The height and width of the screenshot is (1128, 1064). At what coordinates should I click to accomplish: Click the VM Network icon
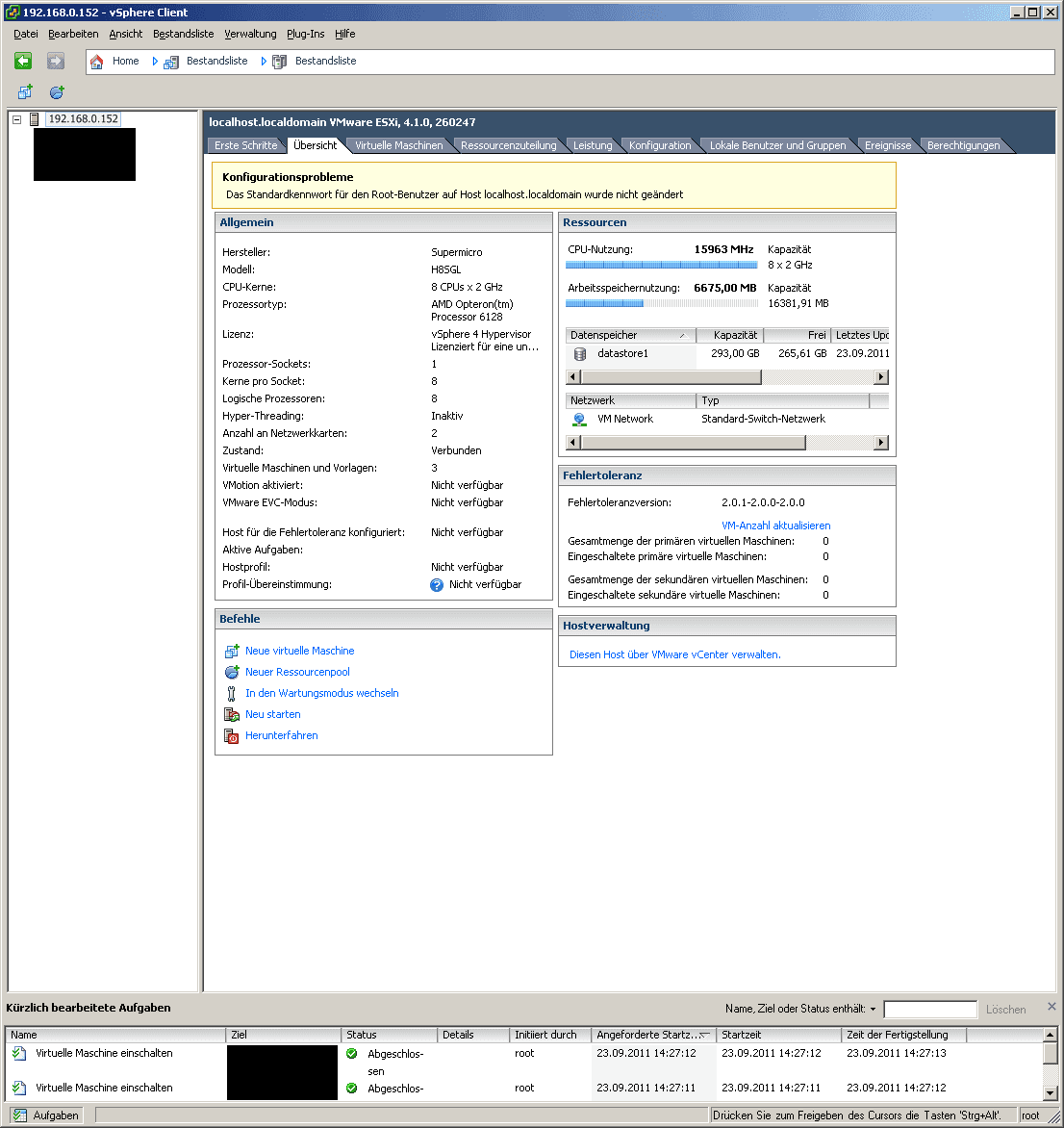click(579, 420)
